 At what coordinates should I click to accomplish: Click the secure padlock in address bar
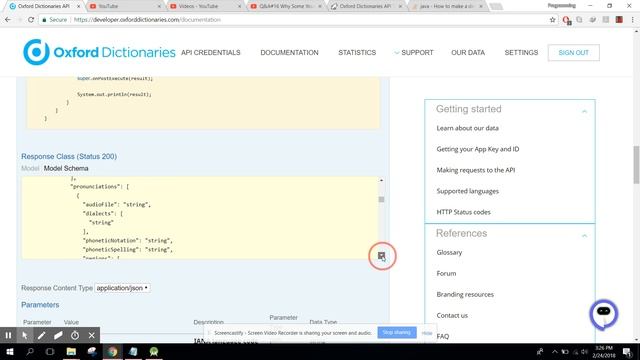point(44,20)
